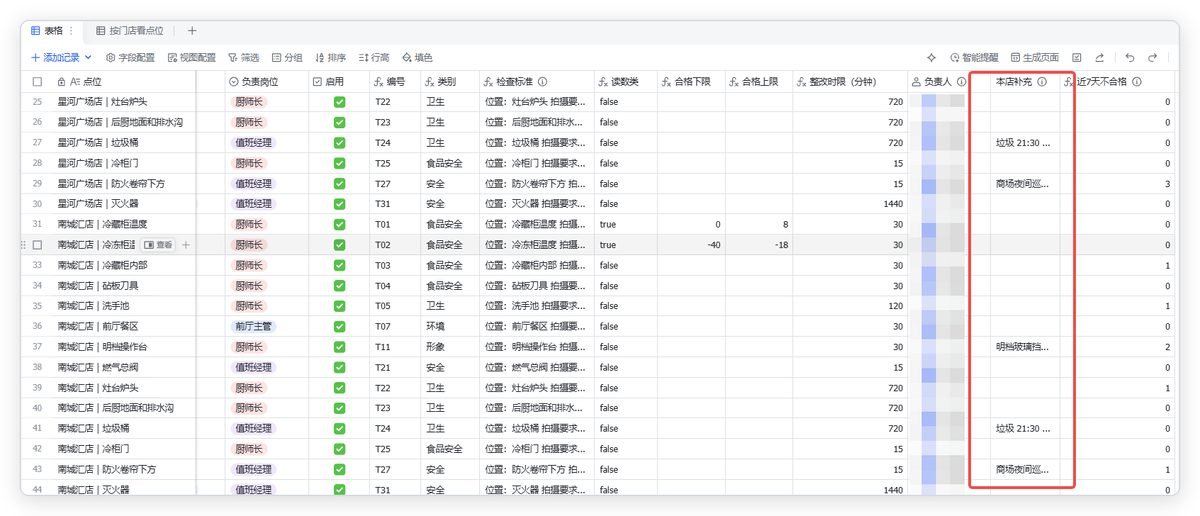
Task: Click the AI sparkle icon in the toolbar
Action: click(x=931, y=58)
